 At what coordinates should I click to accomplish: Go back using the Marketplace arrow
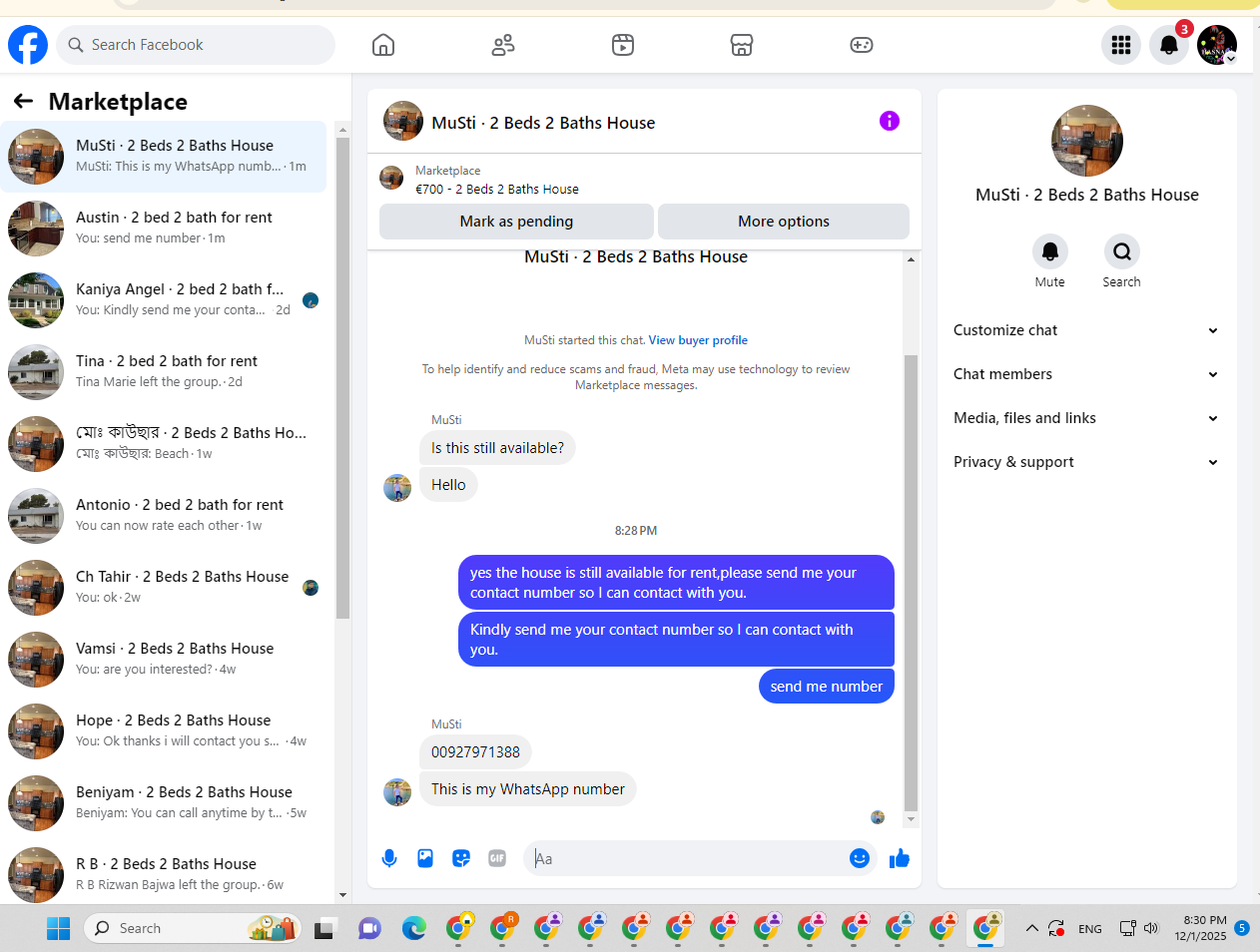point(23,101)
